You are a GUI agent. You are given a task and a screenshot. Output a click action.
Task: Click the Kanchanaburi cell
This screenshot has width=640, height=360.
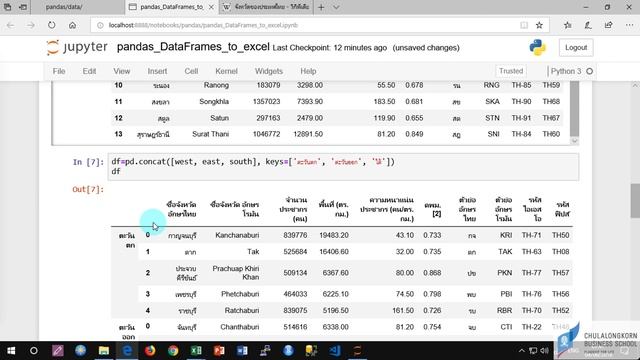(x=237, y=235)
